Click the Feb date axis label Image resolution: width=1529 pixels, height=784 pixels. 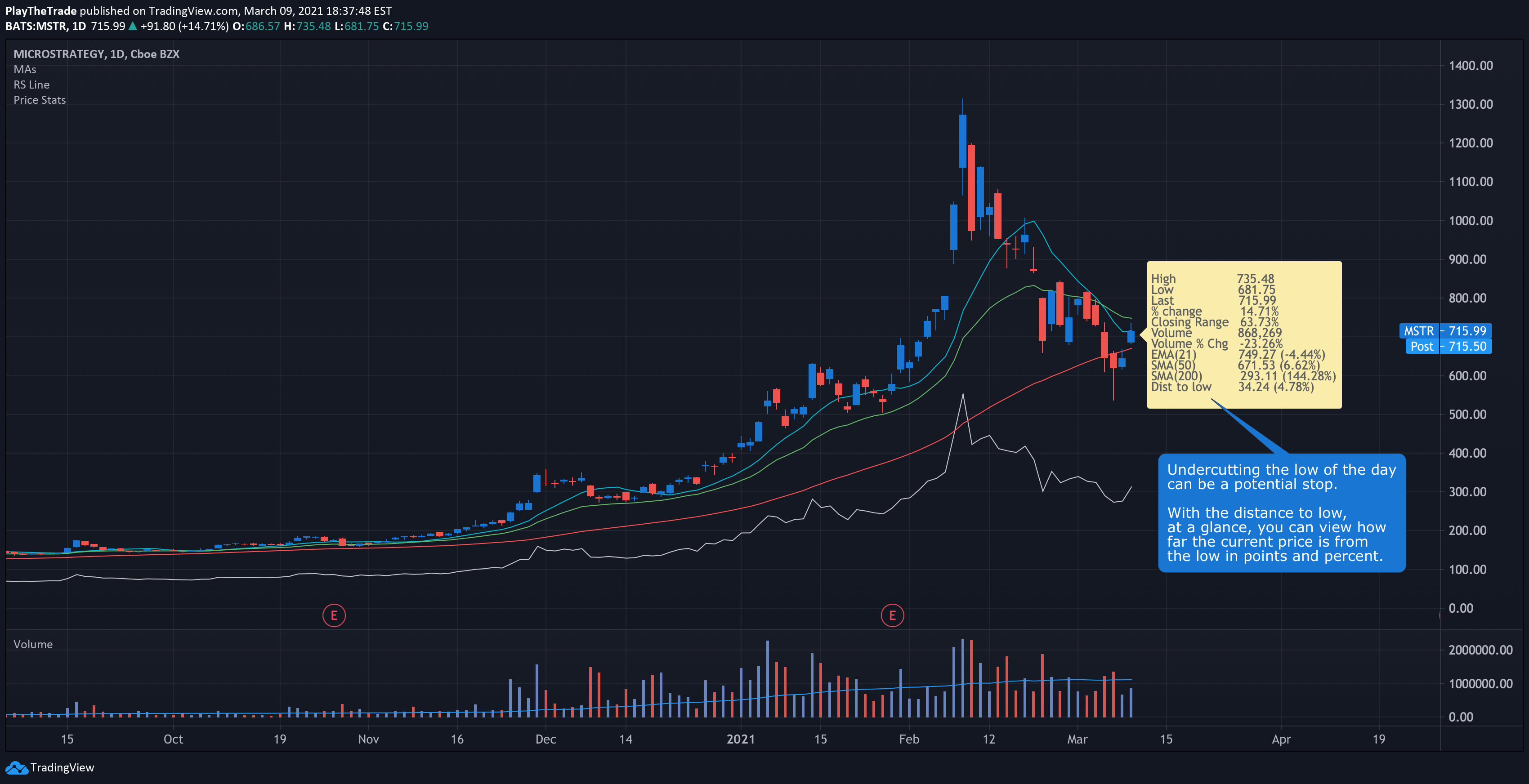(x=909, y=739)
